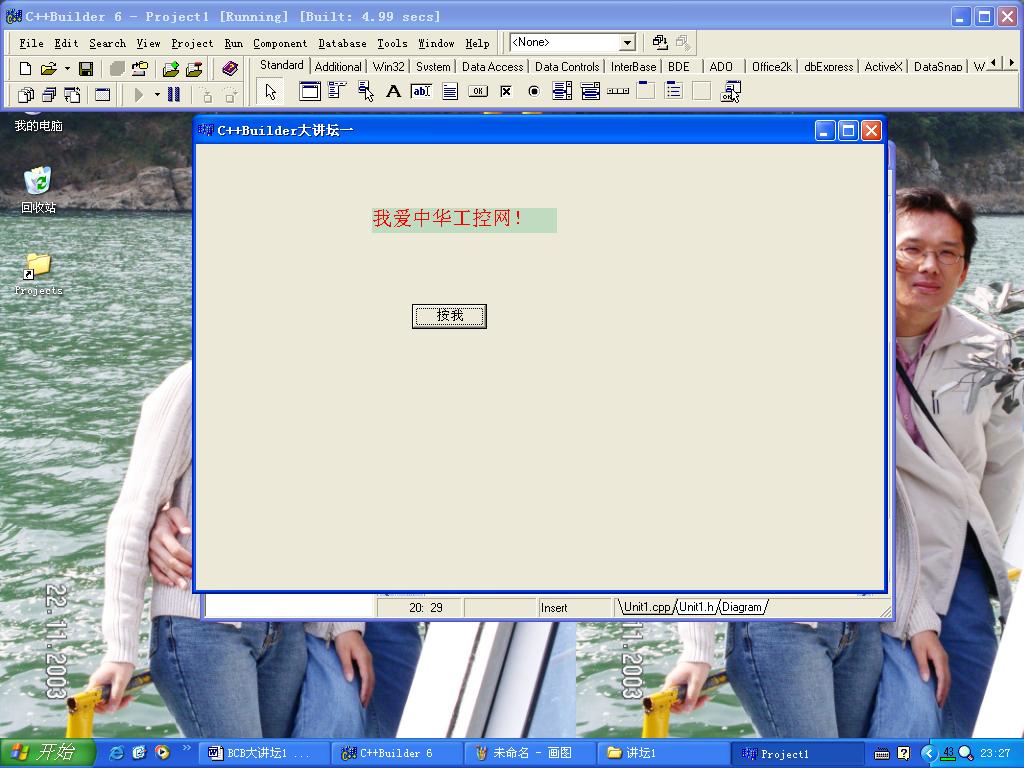Screen dimensions: 1024x768
Task: Open the <None> desktop layout dropdown
Action: click(x=628, y=43)
